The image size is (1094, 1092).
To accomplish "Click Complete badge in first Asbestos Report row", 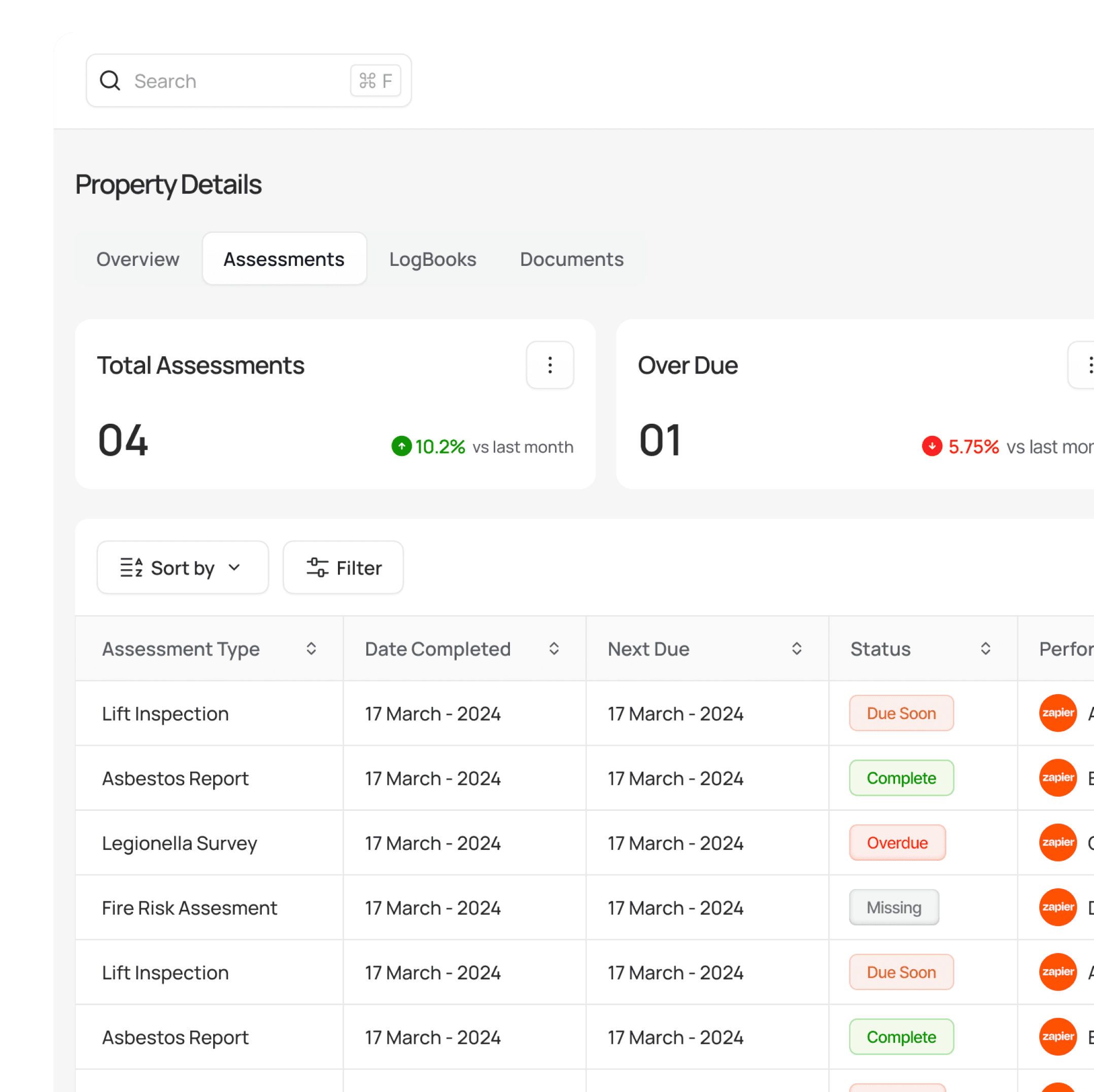I will 902,778.
